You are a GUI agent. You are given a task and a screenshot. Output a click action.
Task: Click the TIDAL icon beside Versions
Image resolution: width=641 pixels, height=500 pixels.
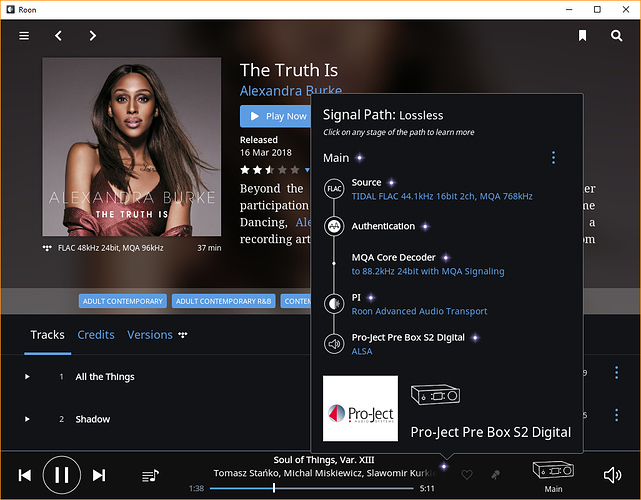(183, 335)
